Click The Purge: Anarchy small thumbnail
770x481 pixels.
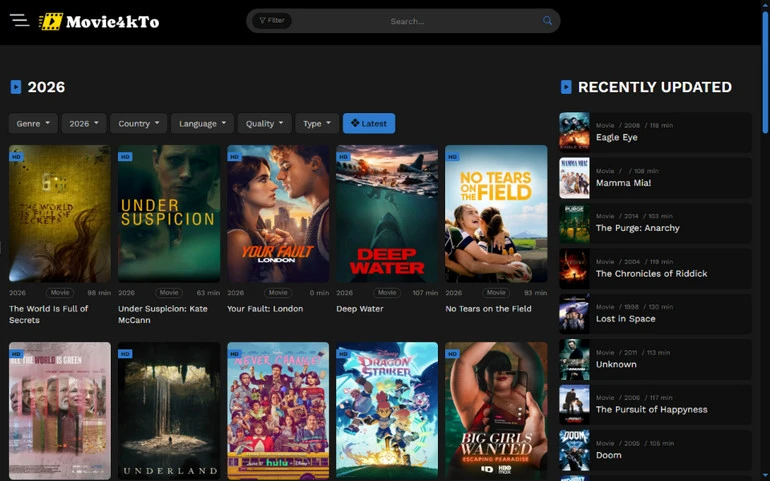pos(574,223)
